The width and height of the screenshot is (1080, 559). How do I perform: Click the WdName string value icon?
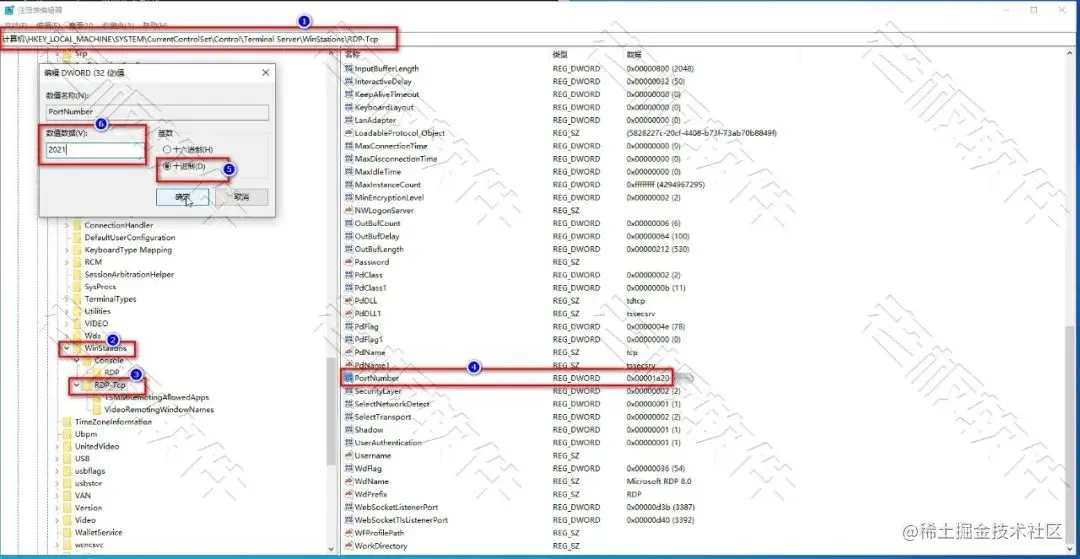coord(349,481)
